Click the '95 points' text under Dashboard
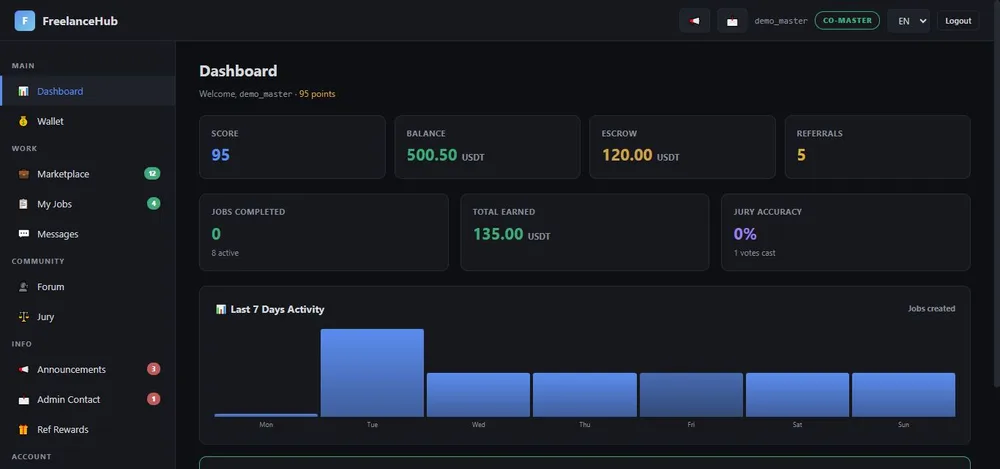This screenshot has height=469, width=1000. coord(317,94)
